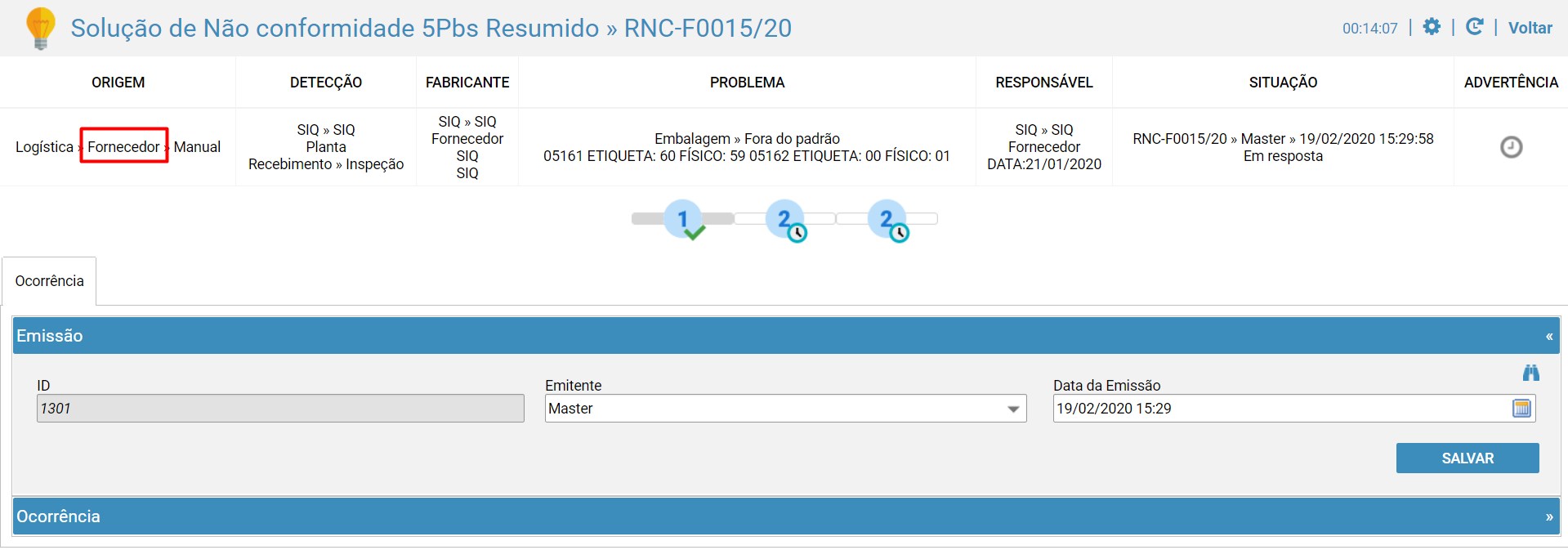Select the last pending step 2 marker
The width and height of the screenshot is (1568, 550).
point(888,220)
